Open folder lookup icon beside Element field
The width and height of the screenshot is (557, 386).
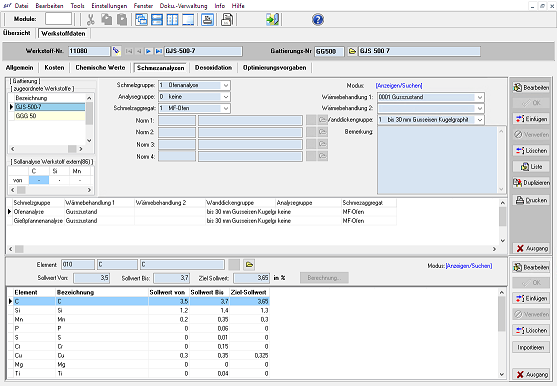[249, 265]
